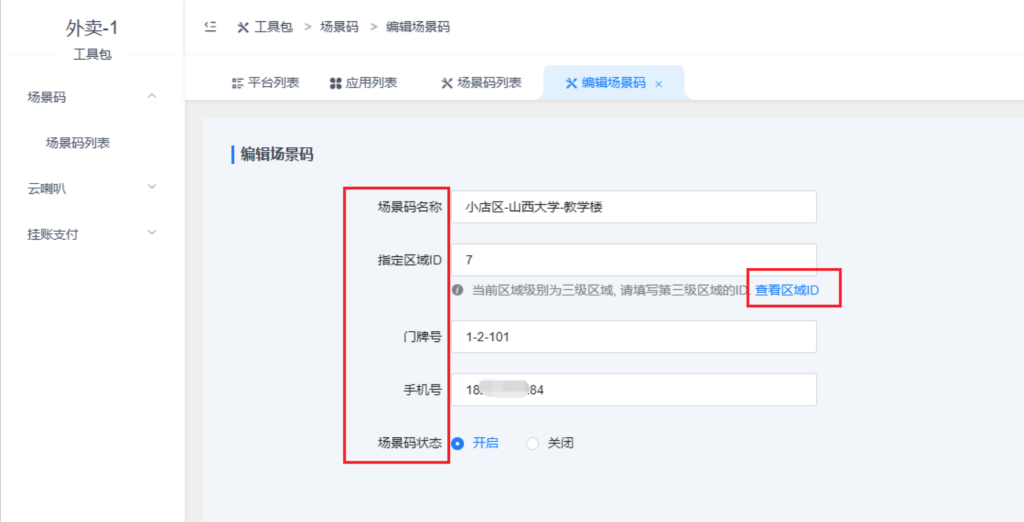Focus the 场景码名称 input field

tap(634, 207)
